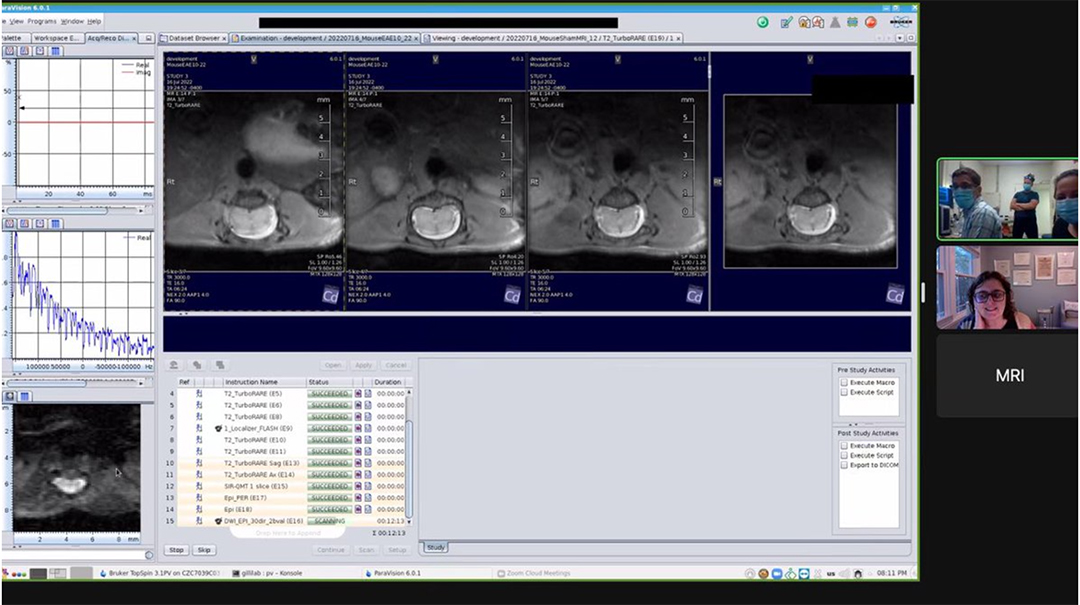Select the edit/pencil icon near the top toolbar
1080x605 pixels.
click(786, 22)
